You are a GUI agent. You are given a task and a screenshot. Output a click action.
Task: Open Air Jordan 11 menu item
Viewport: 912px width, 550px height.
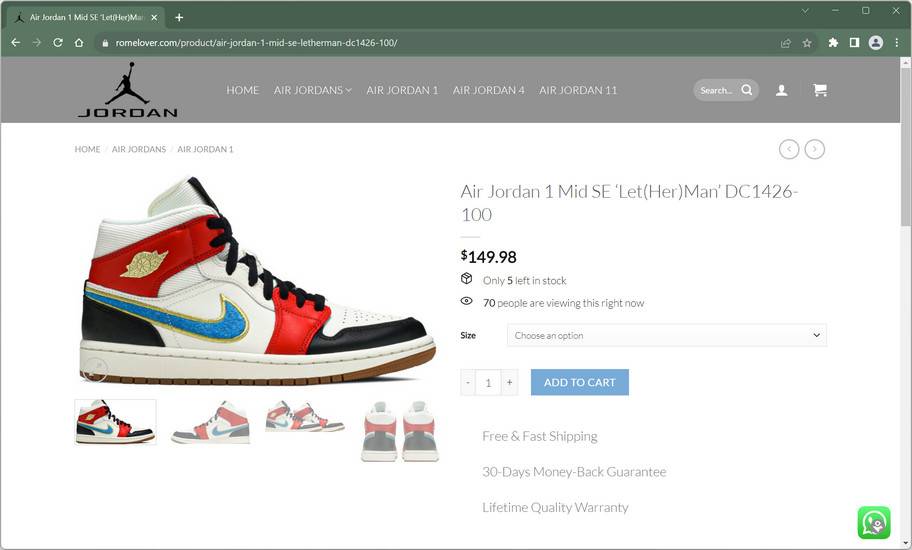pos(578,90)
